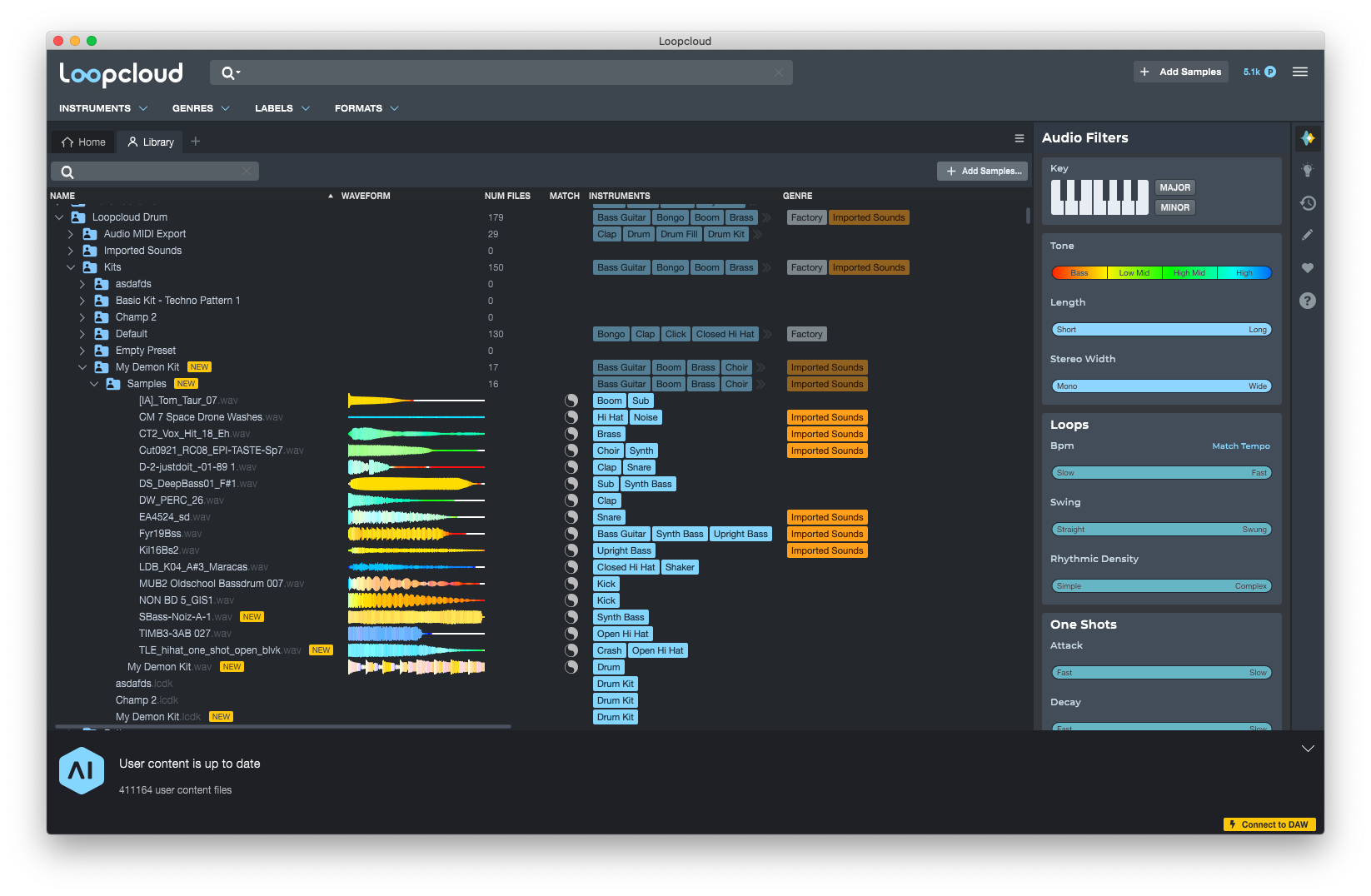Adjust the Length Short-Long slider
Image resolution: width=1371 pixels, height=896 pixels.
(1161, 330)
